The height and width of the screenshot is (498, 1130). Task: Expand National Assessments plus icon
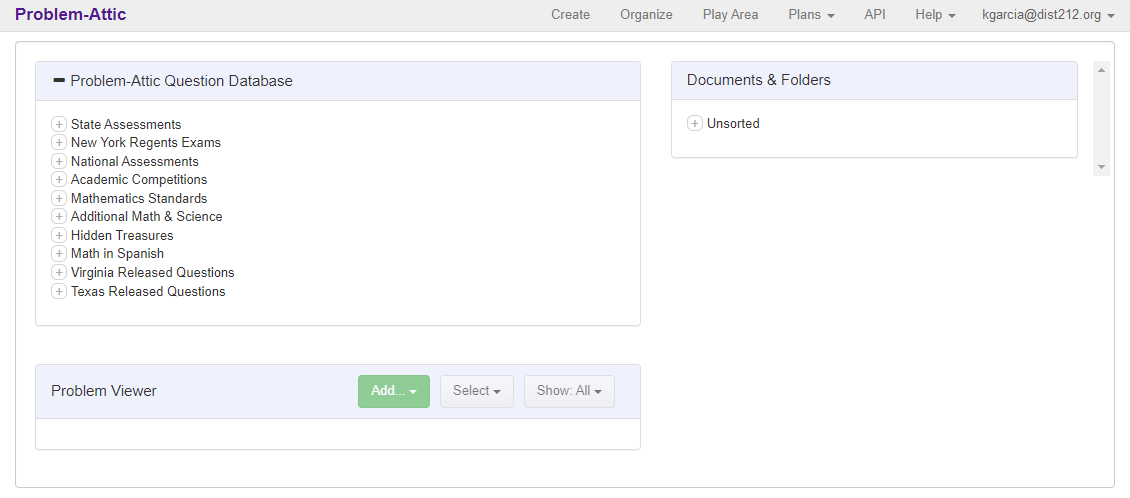[x=59, y=161]
